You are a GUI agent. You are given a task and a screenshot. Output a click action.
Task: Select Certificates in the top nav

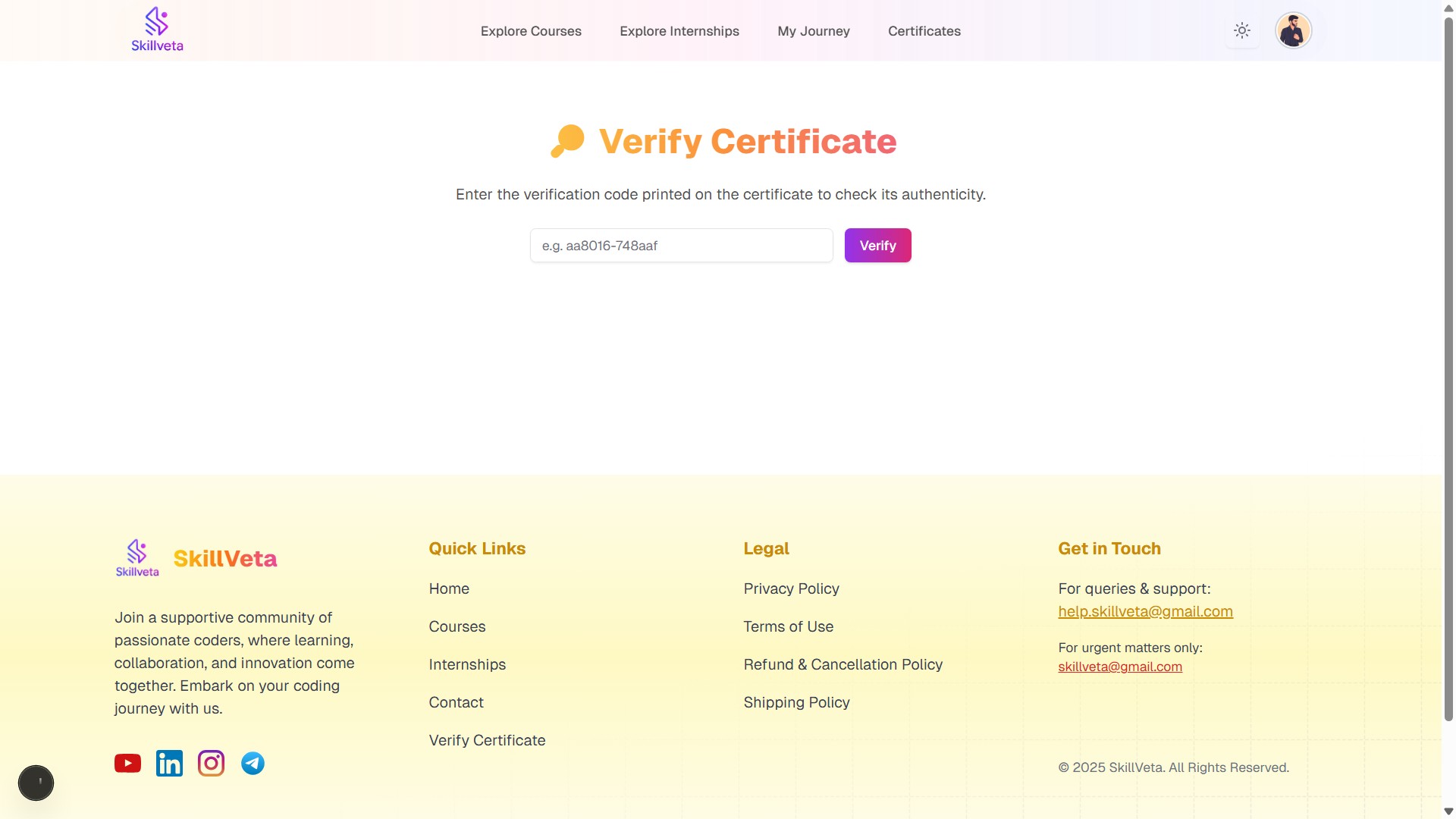[x=924, y=31]
